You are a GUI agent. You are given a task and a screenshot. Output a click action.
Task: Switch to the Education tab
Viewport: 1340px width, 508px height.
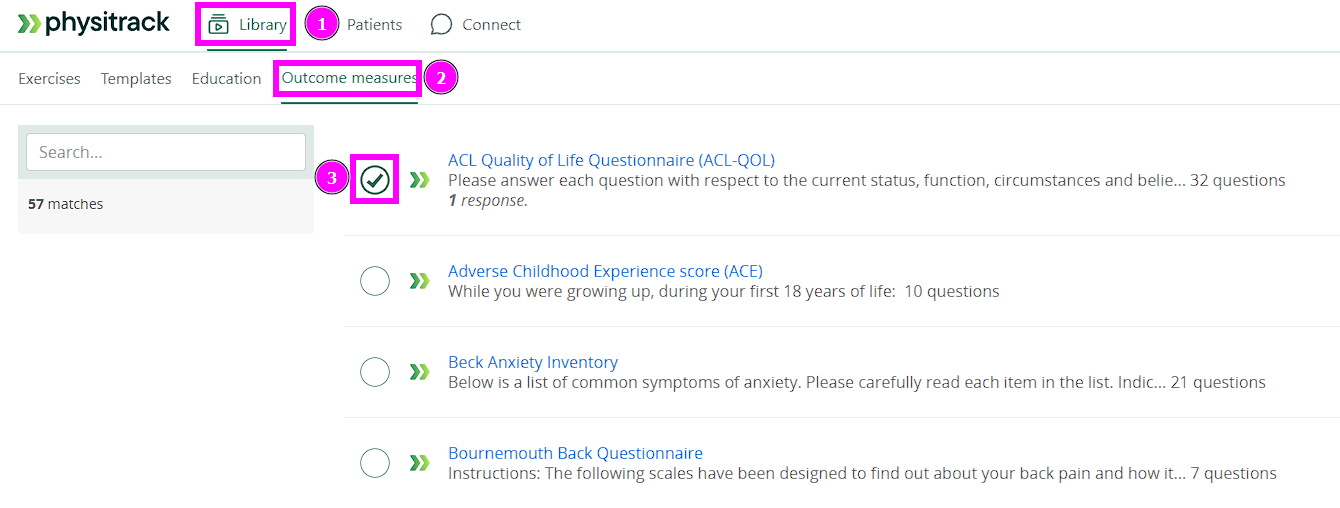coord(226,79)
